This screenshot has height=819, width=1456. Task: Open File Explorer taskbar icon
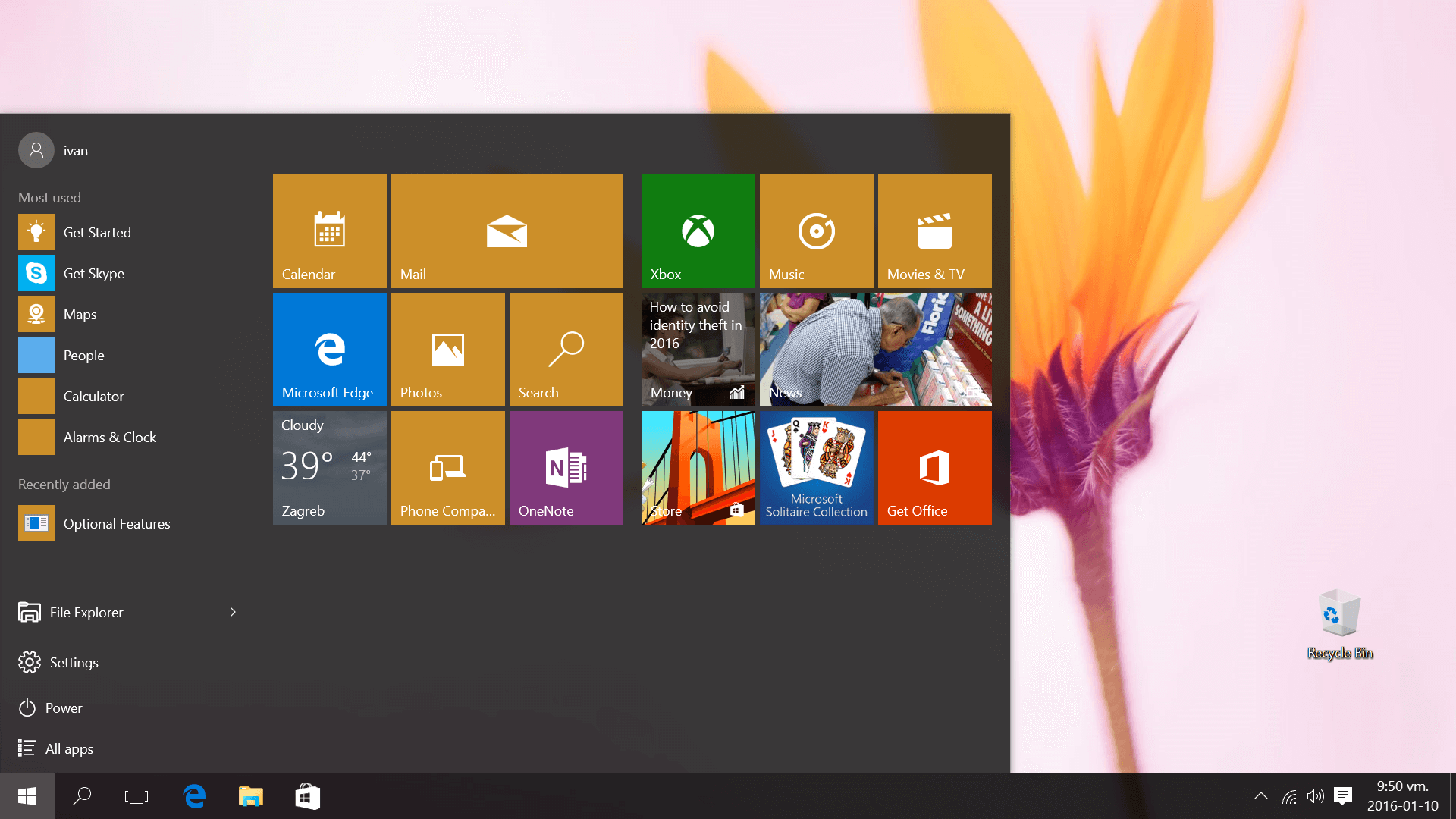250,796
